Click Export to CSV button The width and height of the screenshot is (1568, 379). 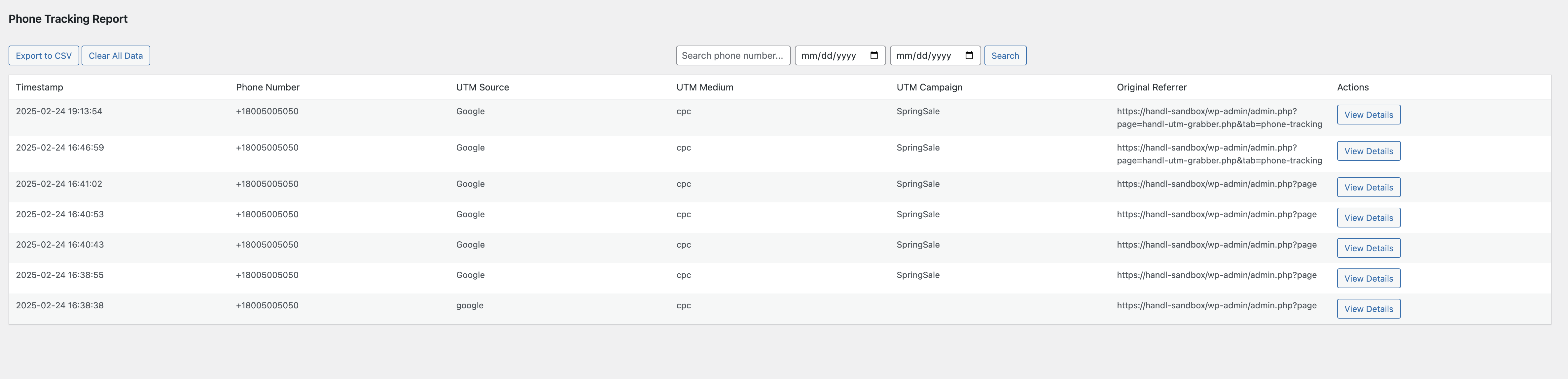[x=44, y=55]
